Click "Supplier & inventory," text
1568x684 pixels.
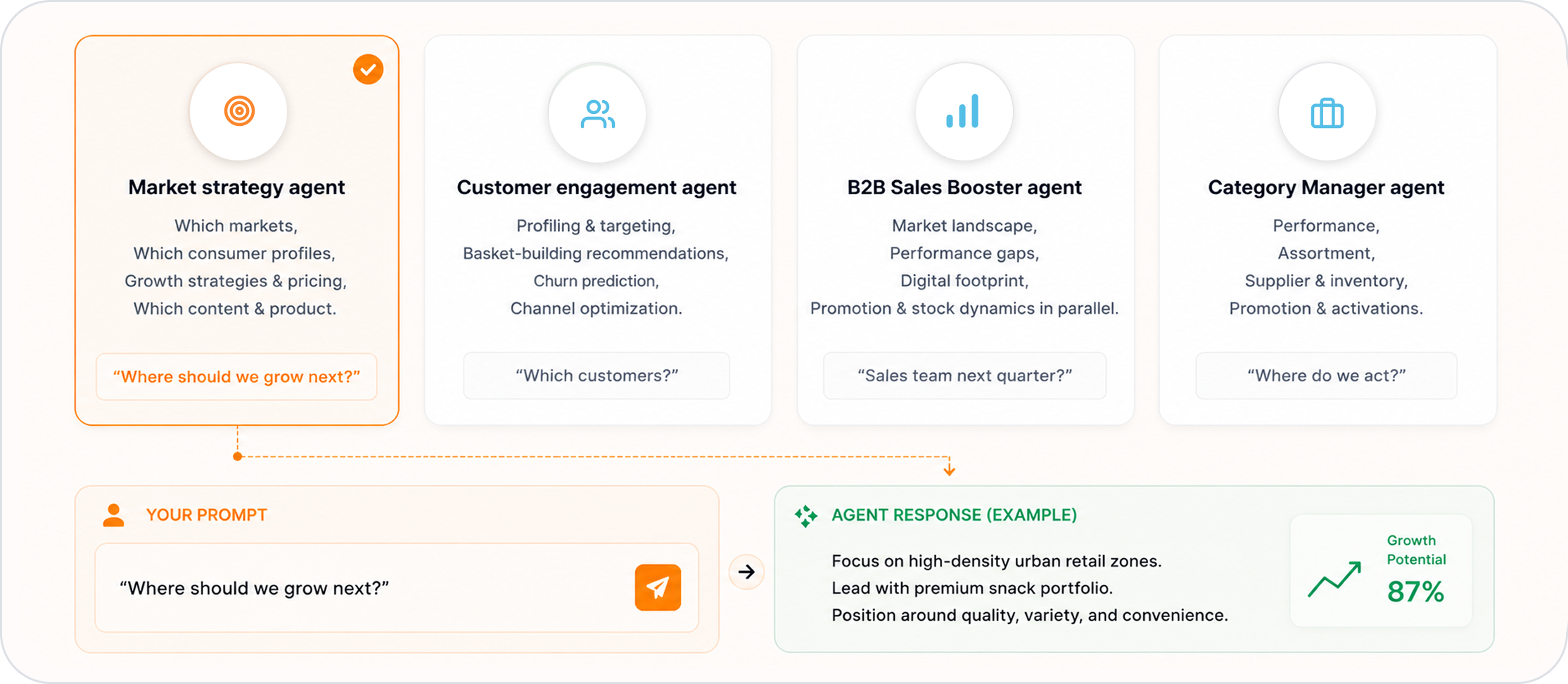click(1326, 281)
